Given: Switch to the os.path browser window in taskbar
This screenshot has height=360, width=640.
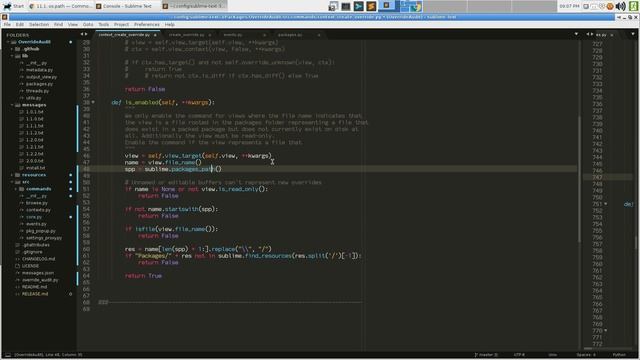Looking at the screenshot, I should (61, 6).
